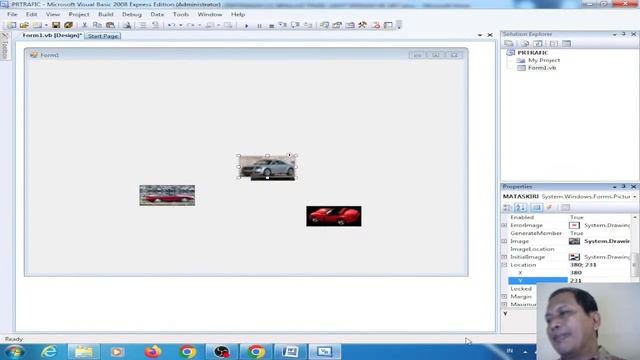
Task: Click the Location X value 380
Action: tap(576, 273)
